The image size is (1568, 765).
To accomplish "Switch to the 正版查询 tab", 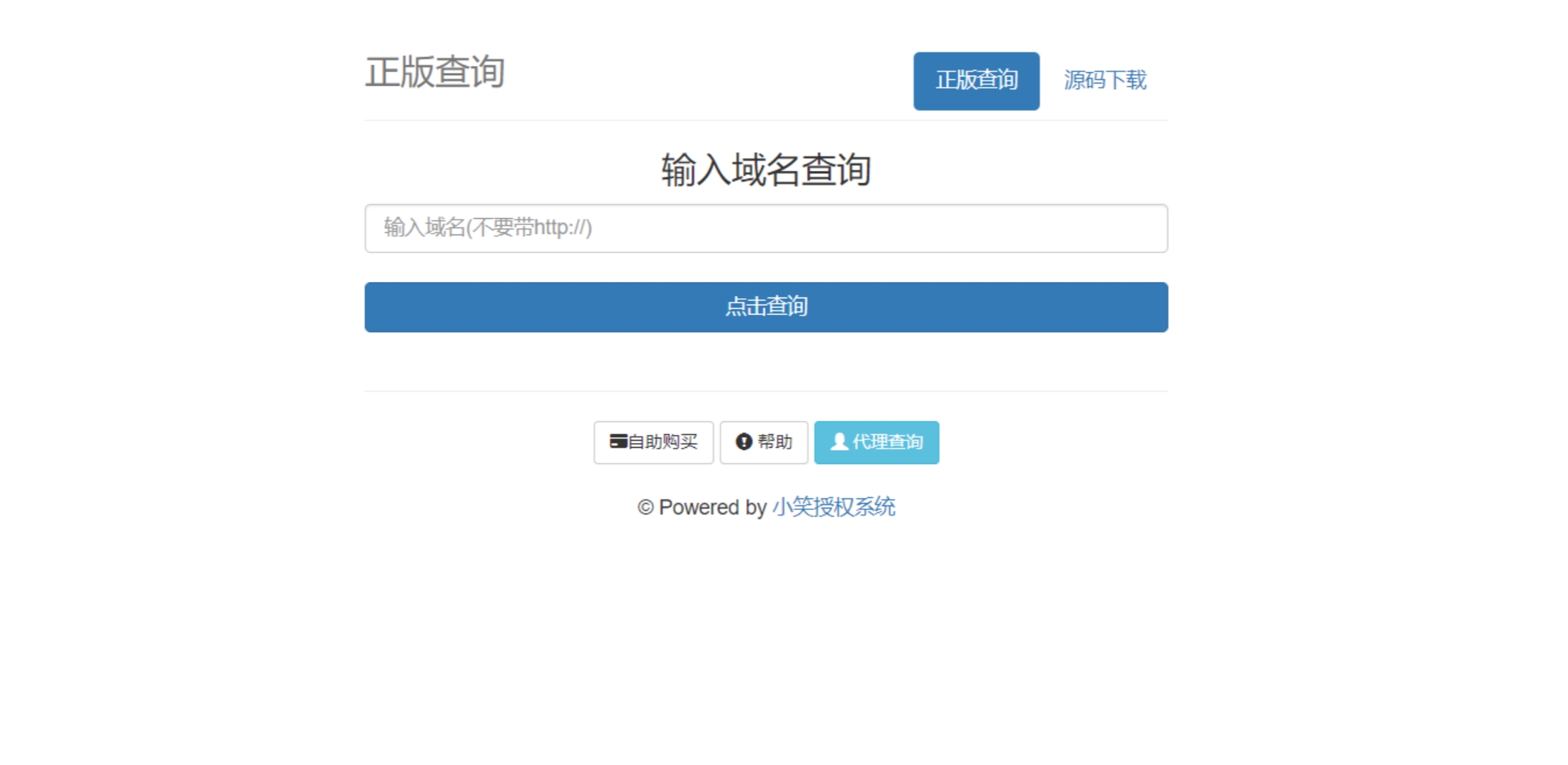I will [976, 81].
